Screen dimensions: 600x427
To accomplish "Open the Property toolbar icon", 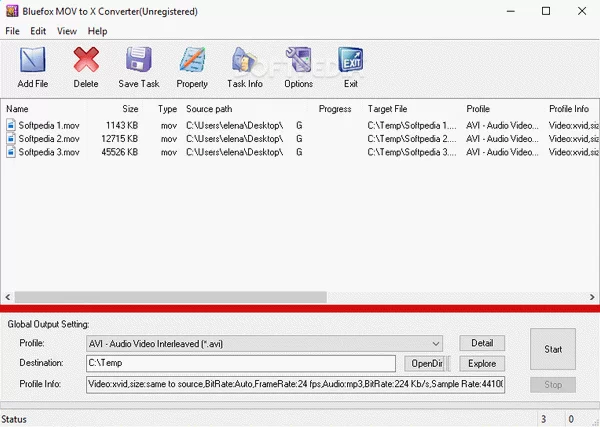I will (x=192, y=62).
